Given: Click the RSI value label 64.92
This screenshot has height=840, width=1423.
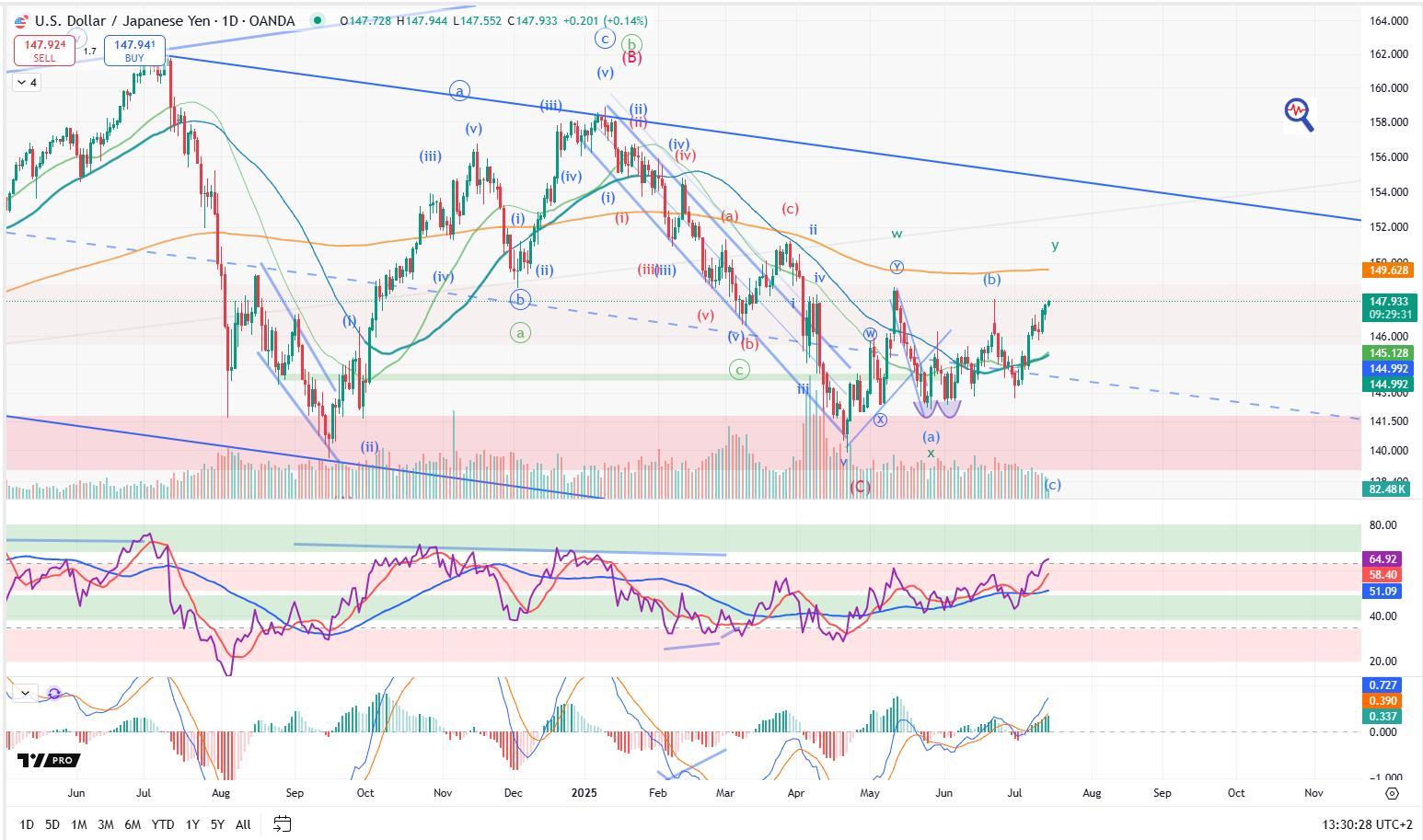Looking at the screenshot, I should coord(1384,559).
